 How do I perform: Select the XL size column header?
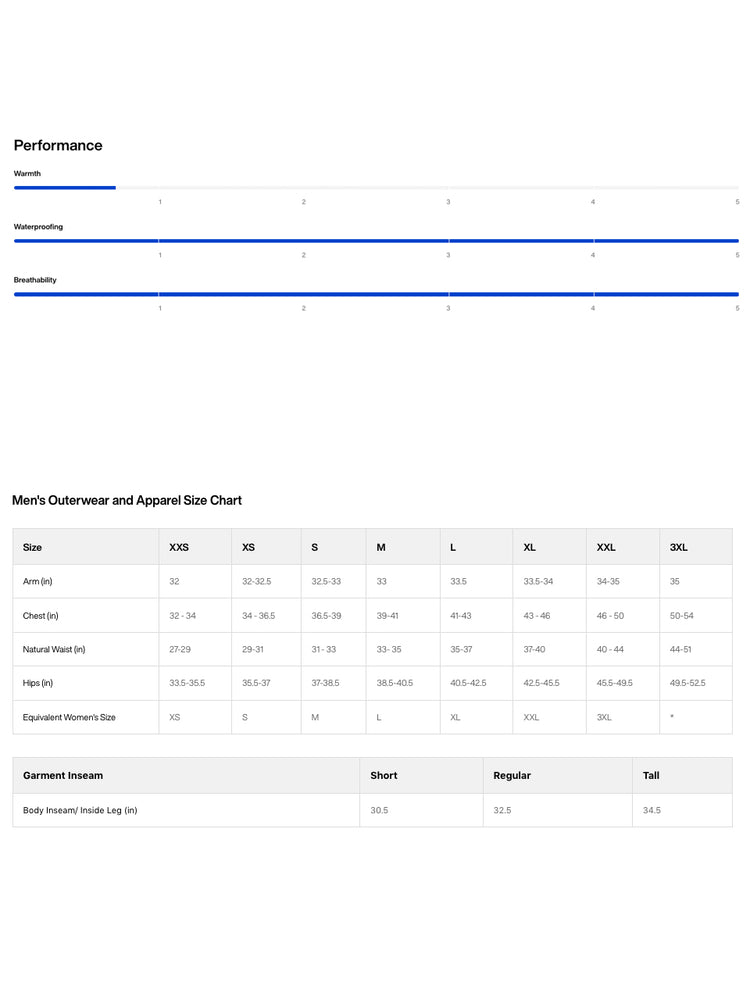coord(550,547)
